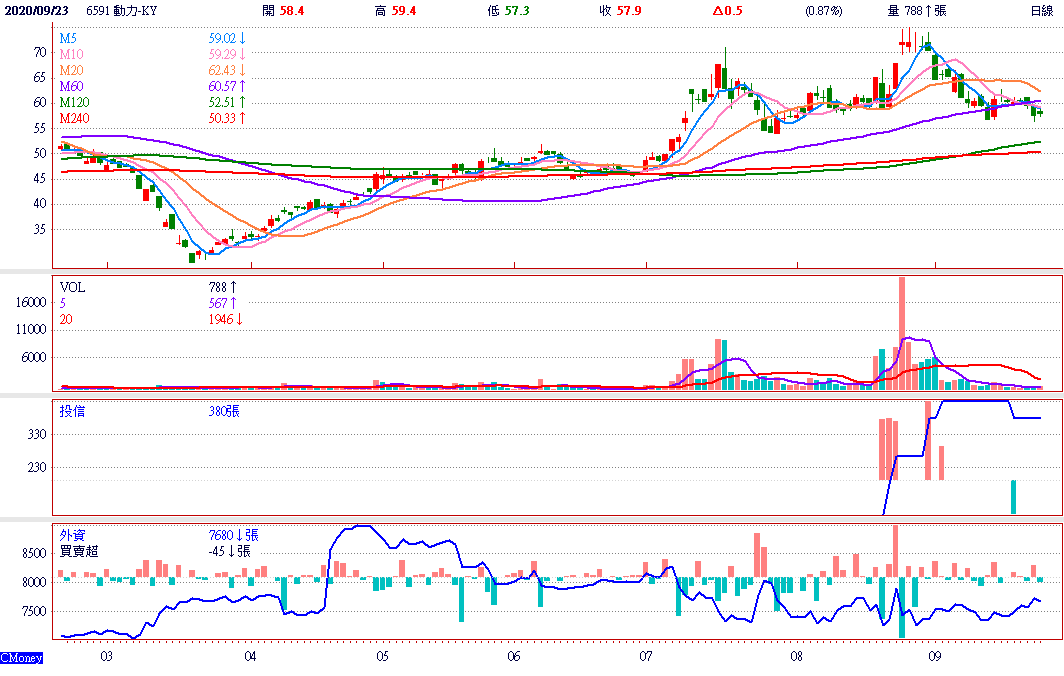
Task: Select the M5 moving average legend
Action: click(x=68, y=38)
